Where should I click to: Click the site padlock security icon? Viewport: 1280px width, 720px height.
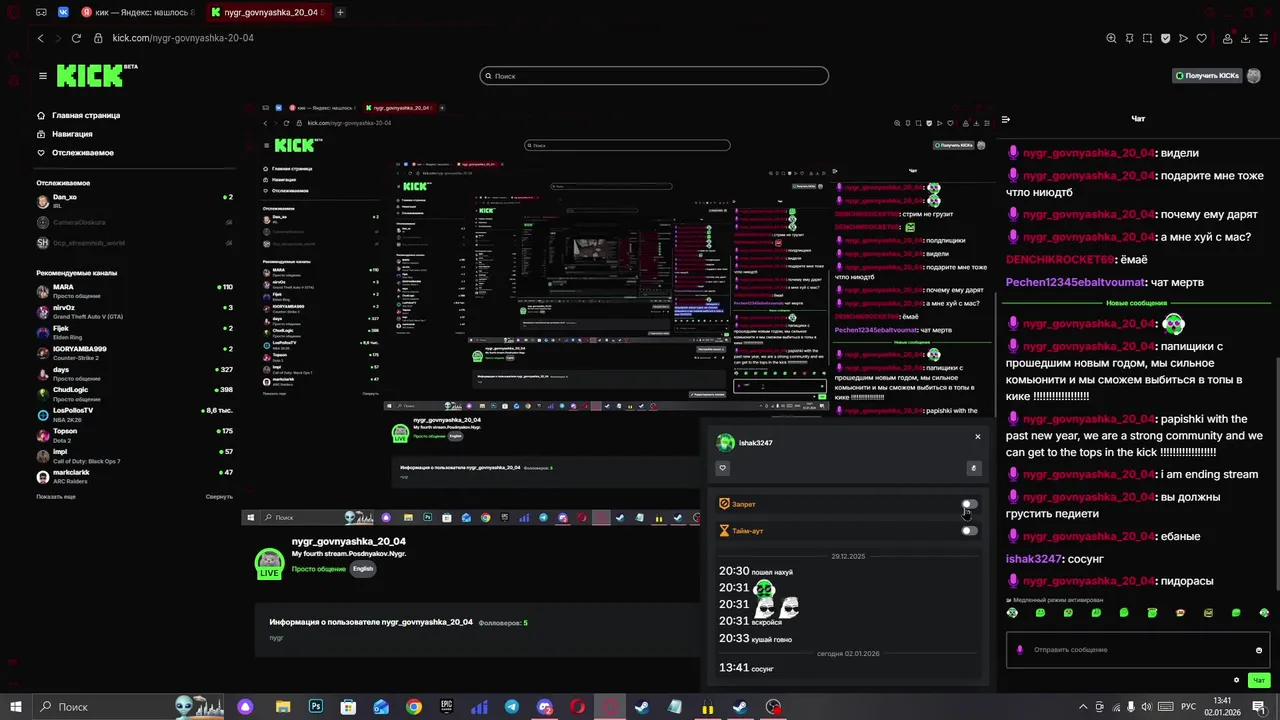pyautogui.click(x=98, y=38)
